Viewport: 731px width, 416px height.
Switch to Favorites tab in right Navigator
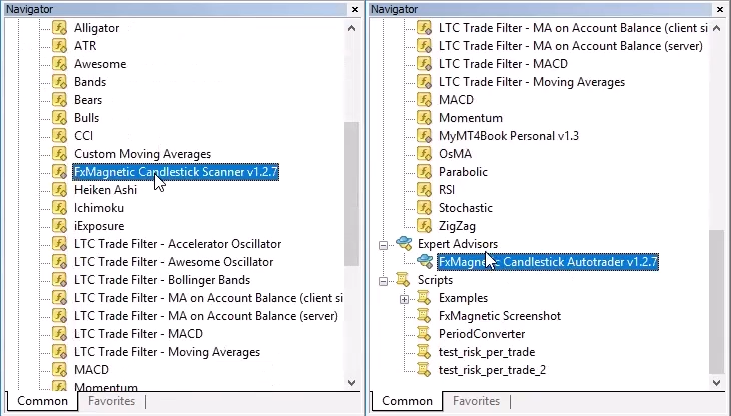(476, 401)
